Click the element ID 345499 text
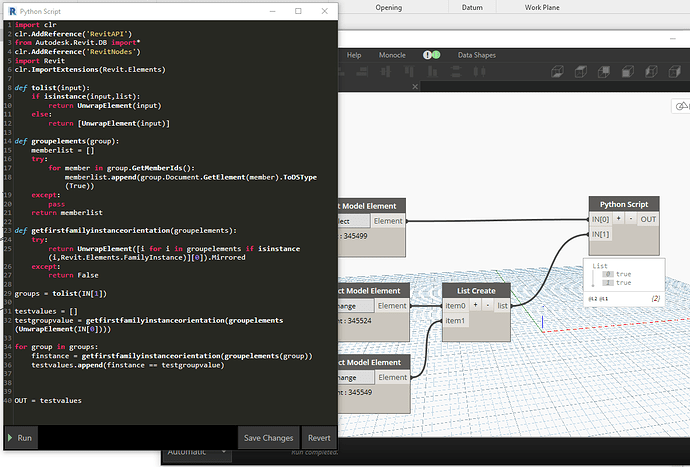 (x=355, y=236)
